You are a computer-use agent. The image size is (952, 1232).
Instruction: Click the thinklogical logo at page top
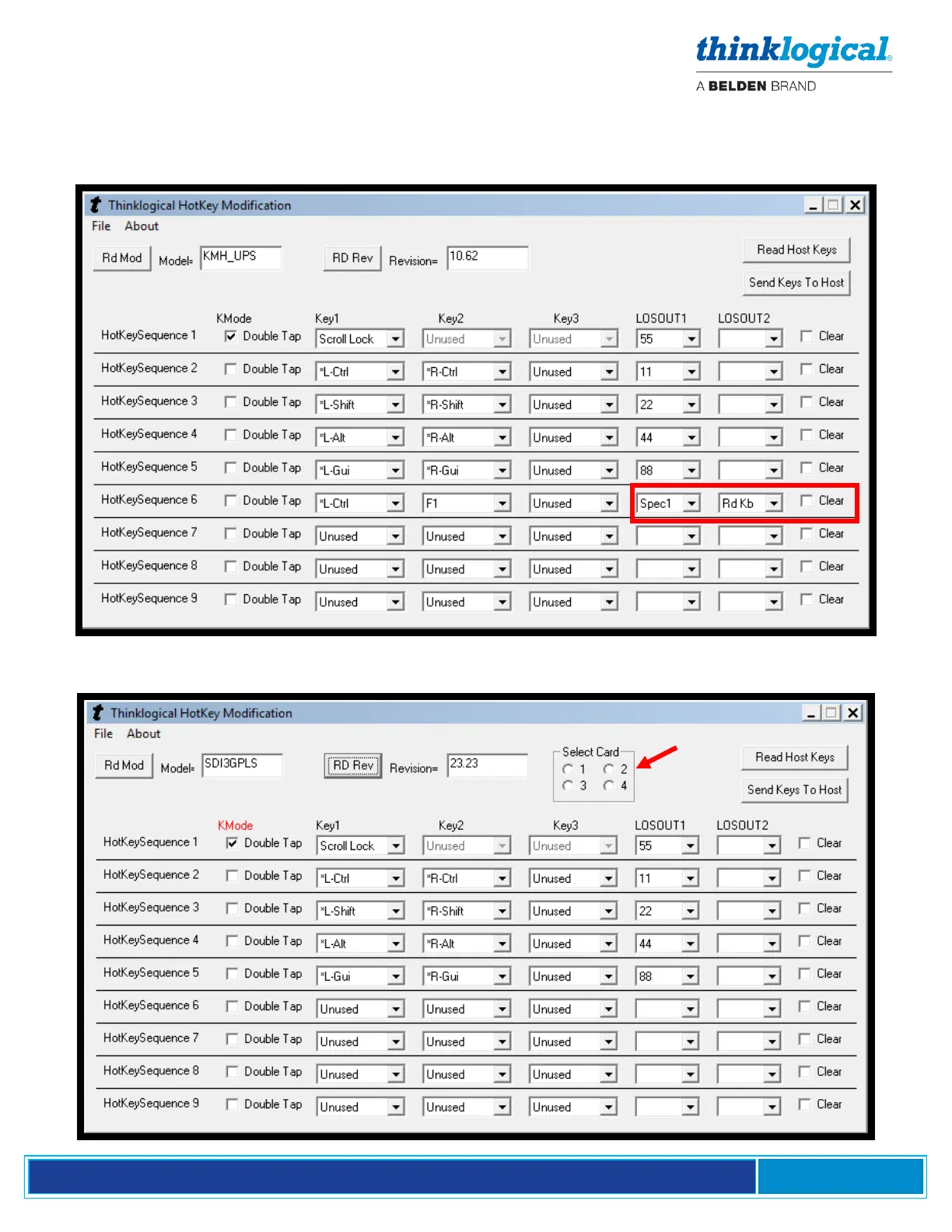tap(794, 51)
